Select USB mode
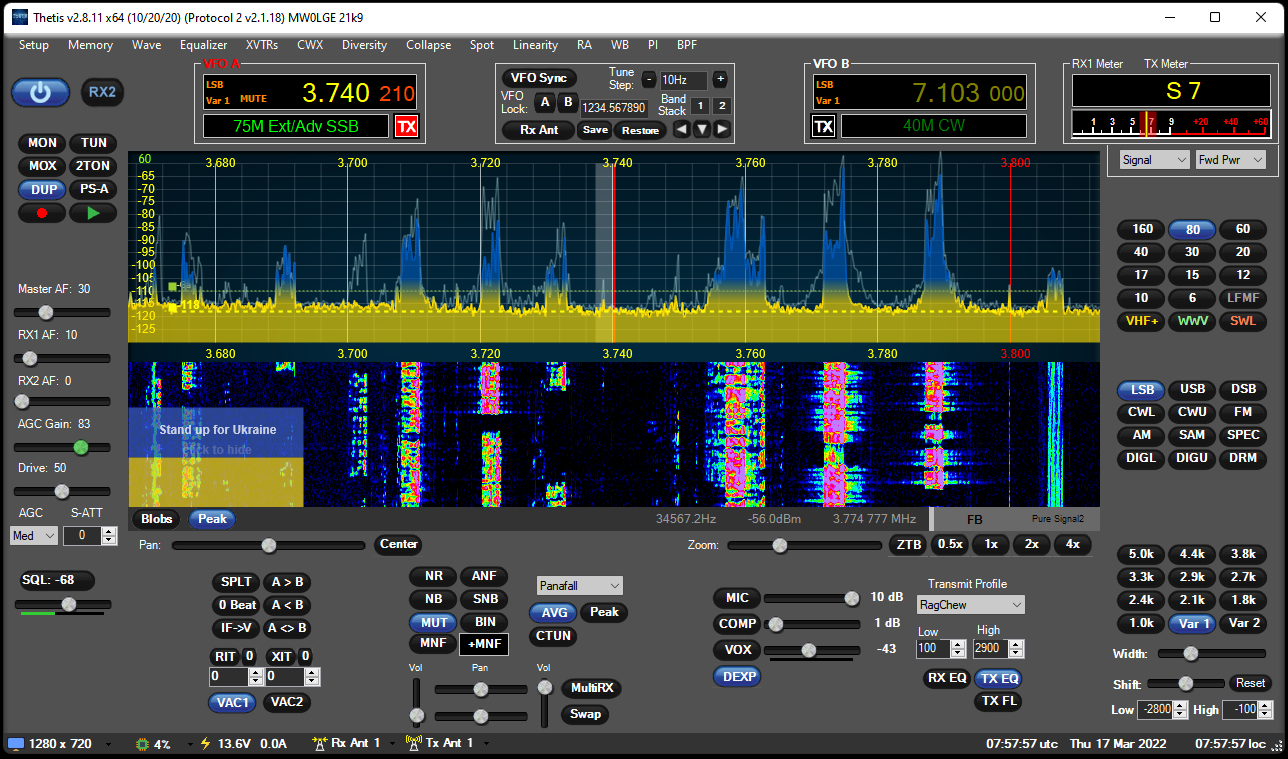This screenshot has width=1288, height=759. pos(1192,390)
